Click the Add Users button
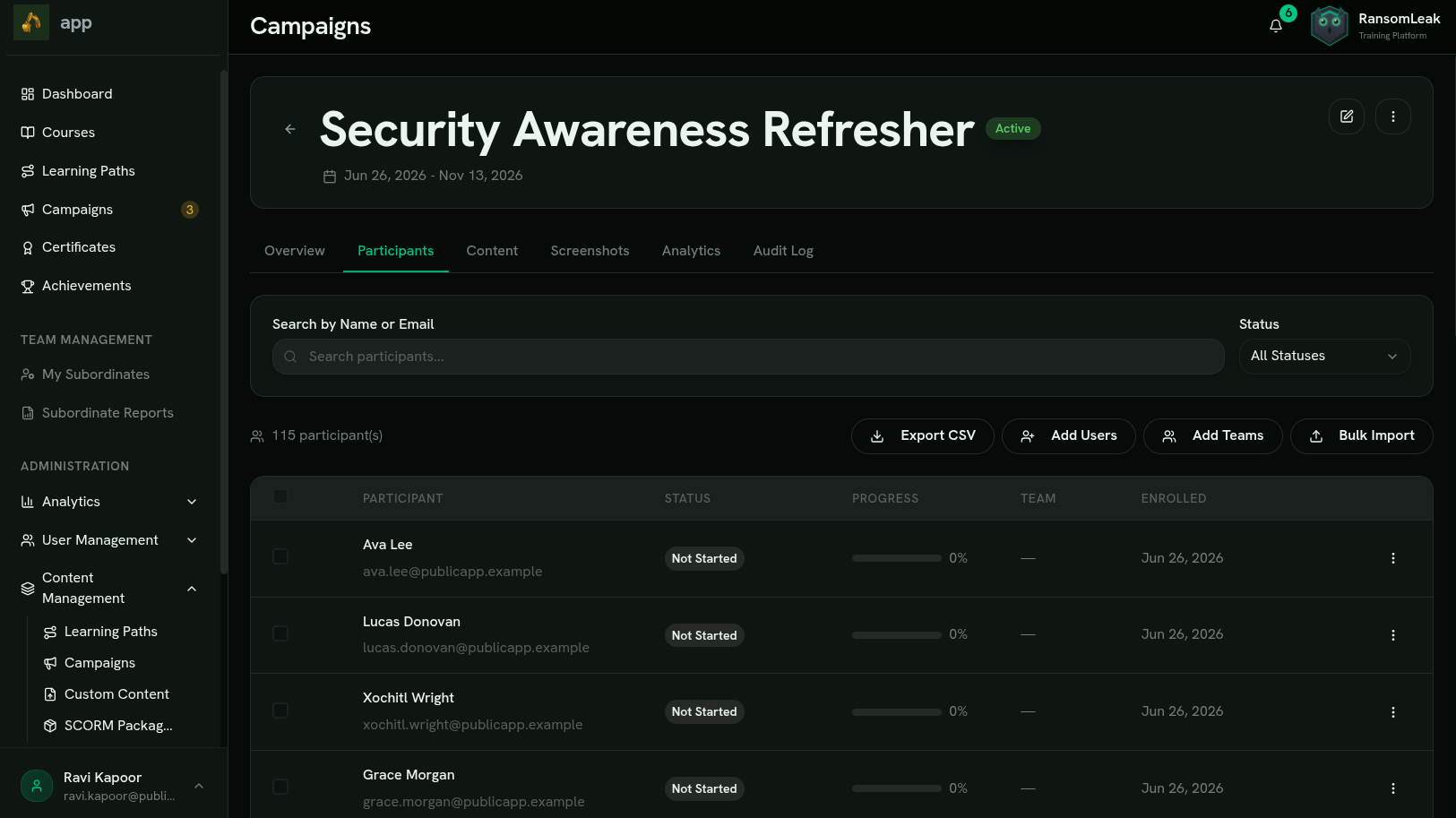 coord(1068,436)
